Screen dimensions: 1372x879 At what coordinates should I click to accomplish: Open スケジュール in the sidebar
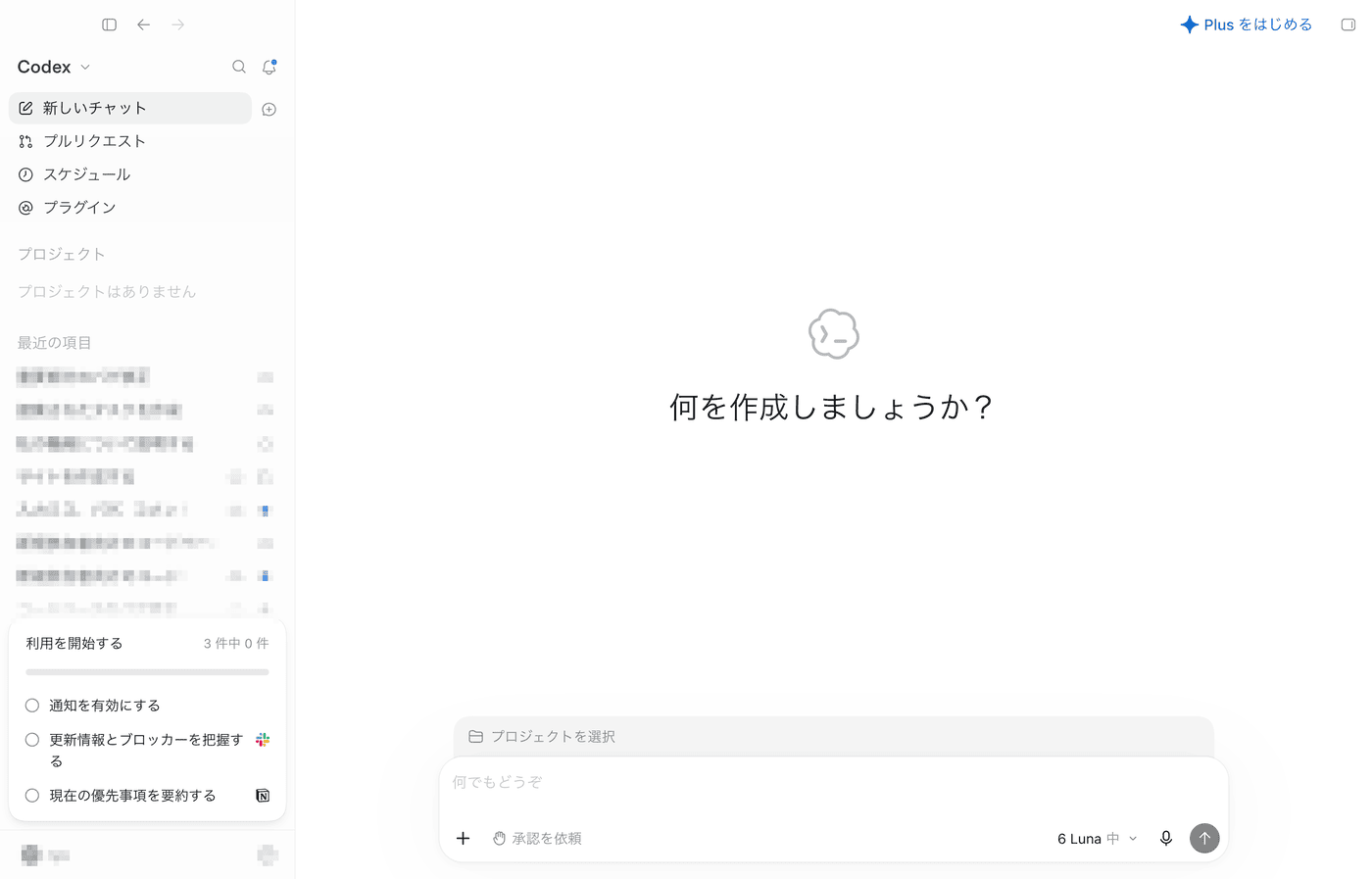click(x=130, y=174)
